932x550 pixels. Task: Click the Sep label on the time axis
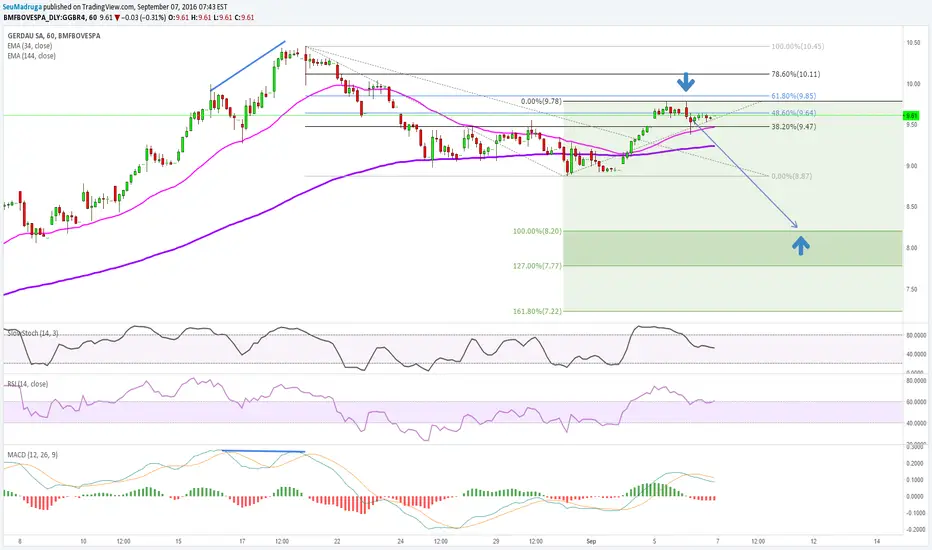(x=591, y=542)
